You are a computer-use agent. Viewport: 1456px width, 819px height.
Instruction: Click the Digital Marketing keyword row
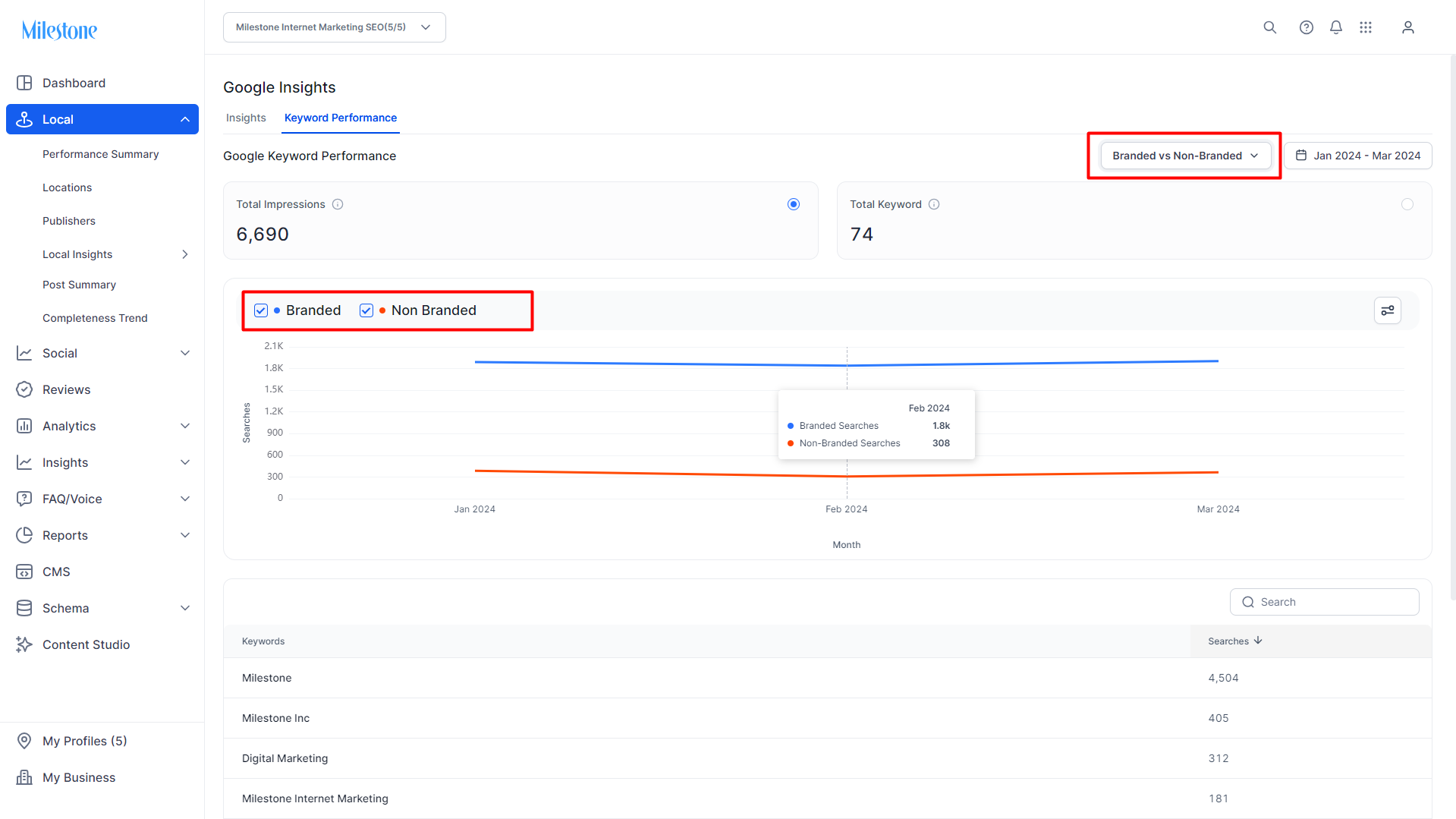[827, 758]
